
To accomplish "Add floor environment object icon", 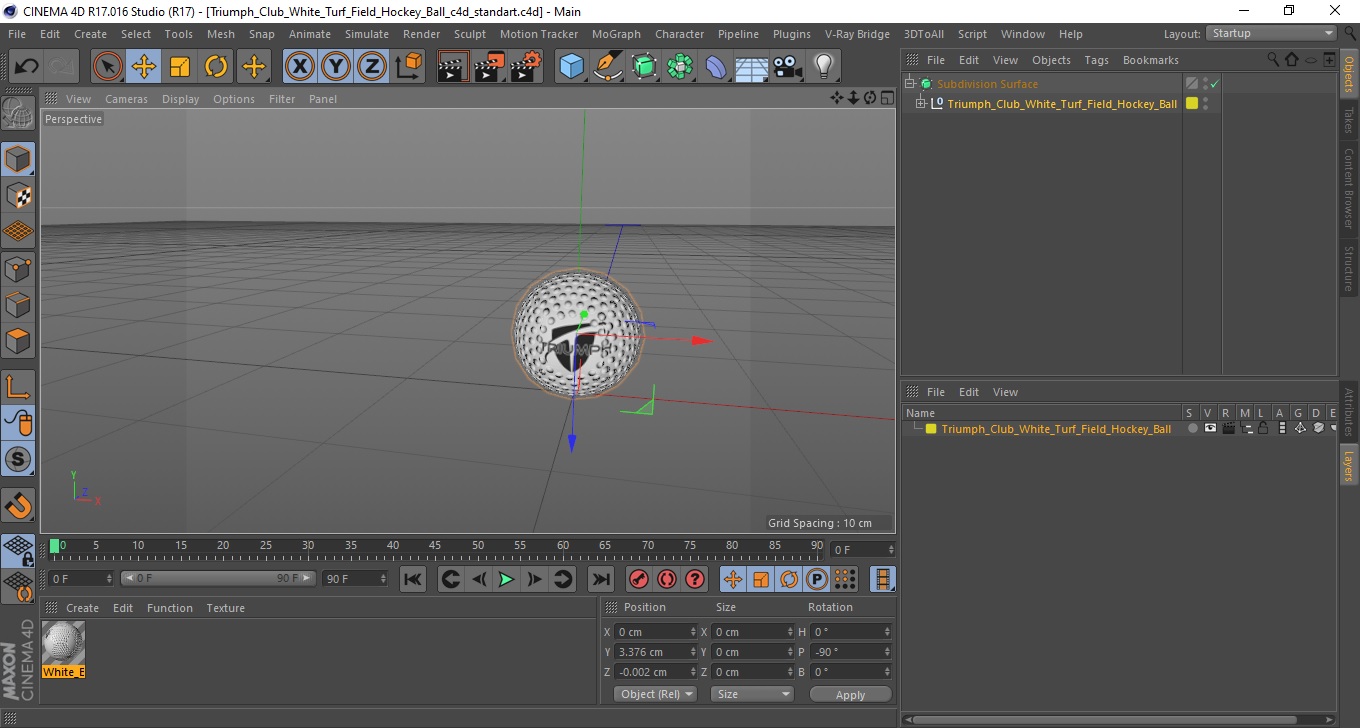I will click(x=752, y=67).
